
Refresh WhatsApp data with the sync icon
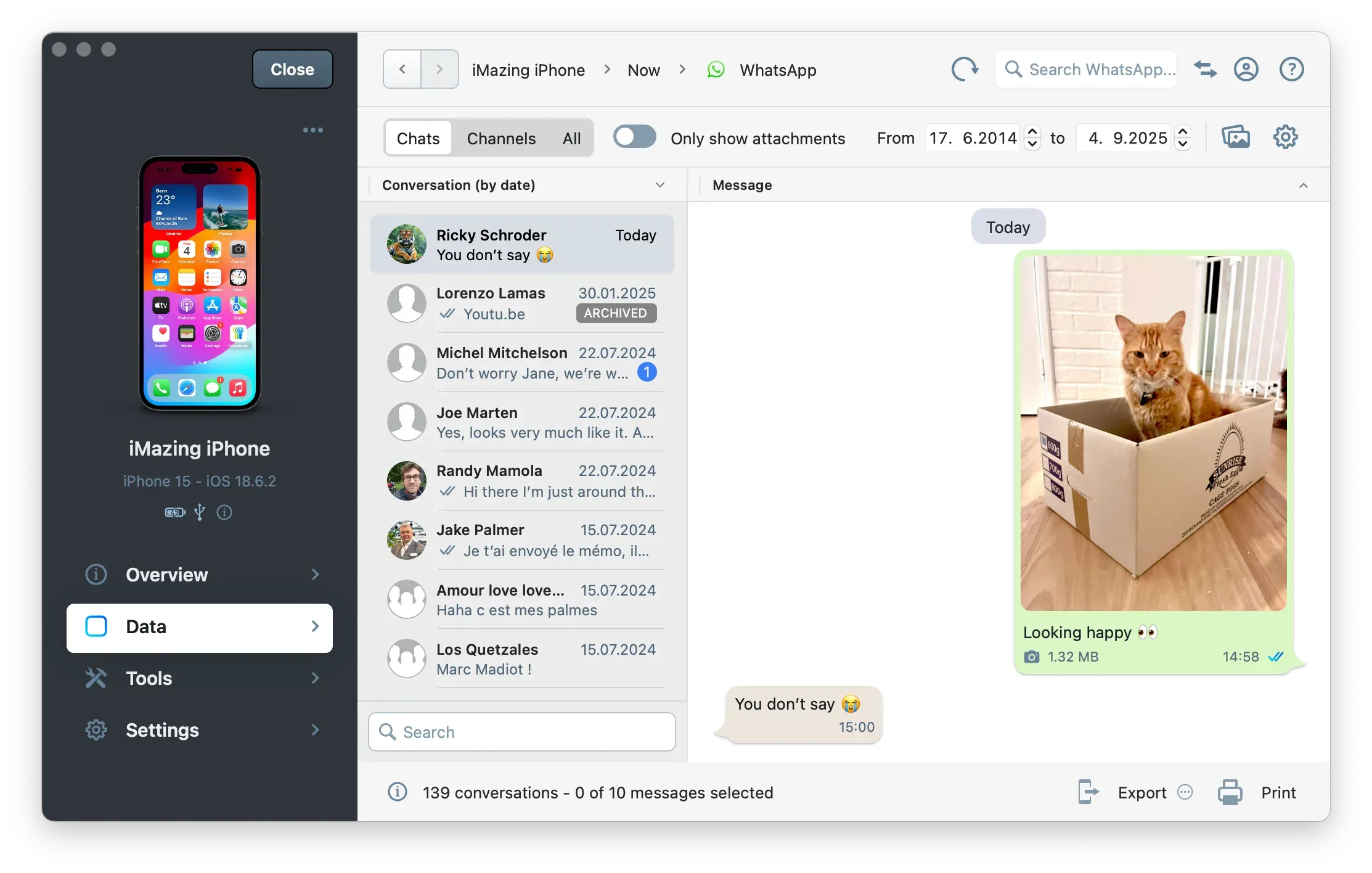[965, 69]
